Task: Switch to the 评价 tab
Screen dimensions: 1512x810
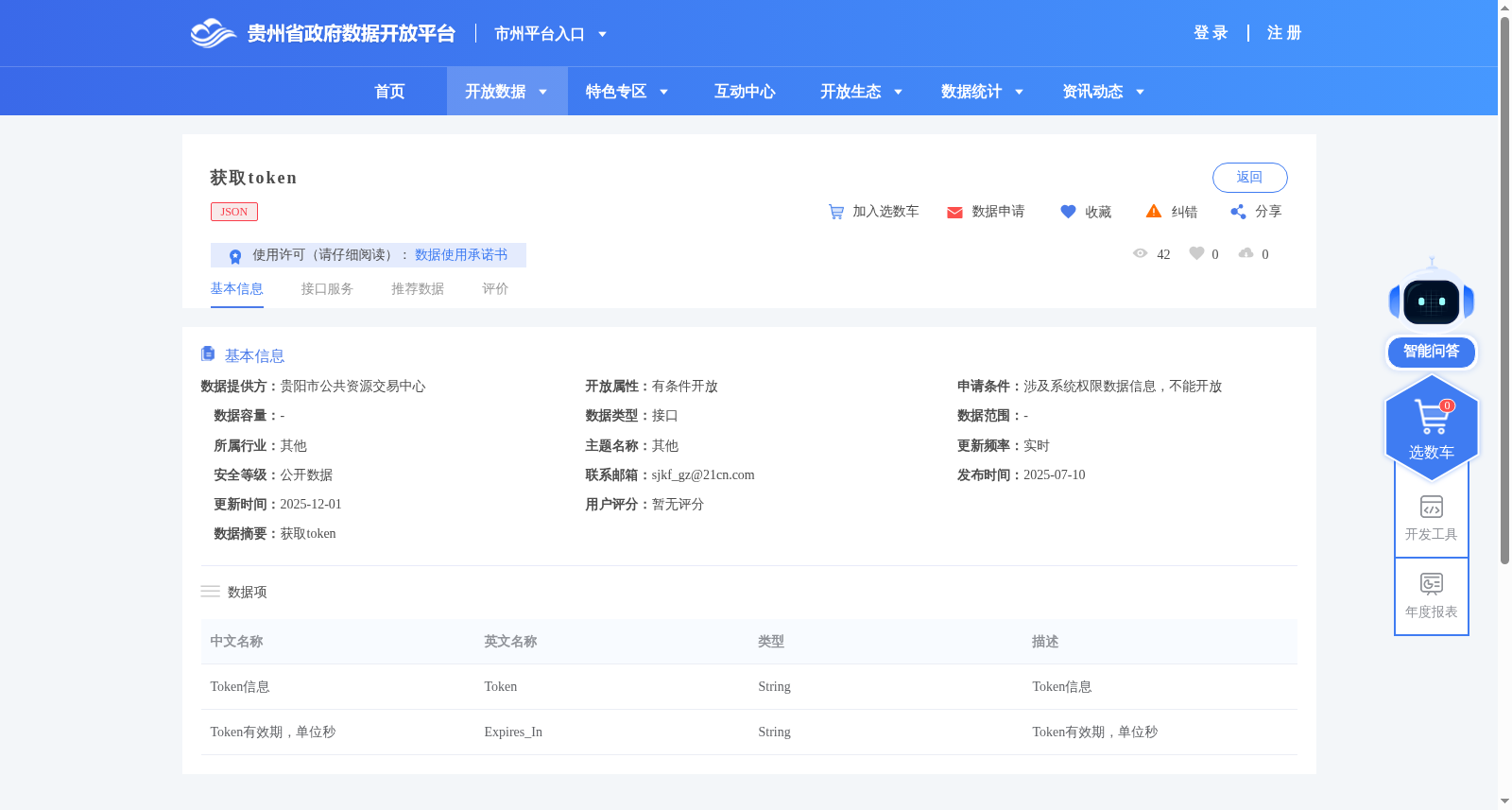Action: [x=495, y=289]
